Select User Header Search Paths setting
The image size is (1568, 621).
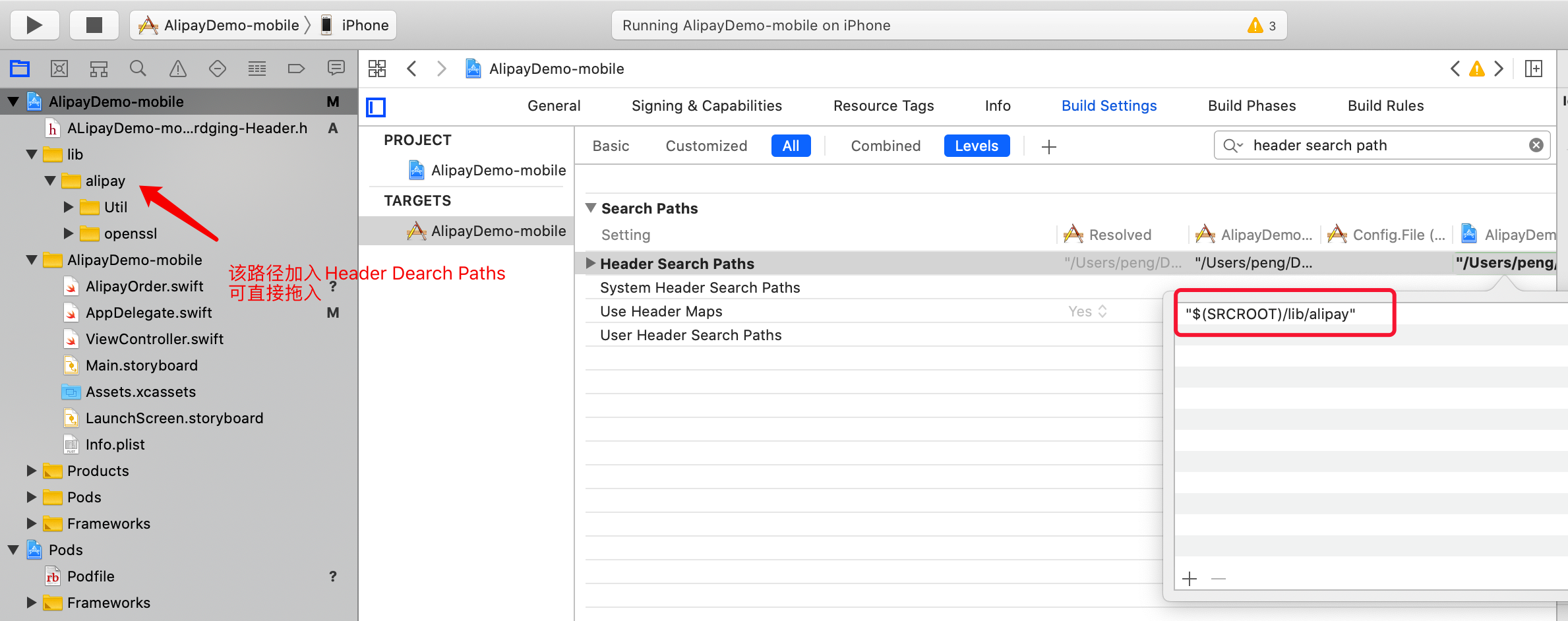click(x=690, y=335)
